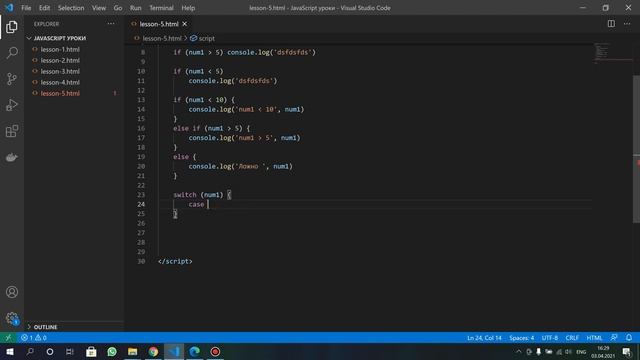Screen dimensions: 640x360
Task: Split the editor to the right
Action: pyautogui.click(x=611, y=24)
